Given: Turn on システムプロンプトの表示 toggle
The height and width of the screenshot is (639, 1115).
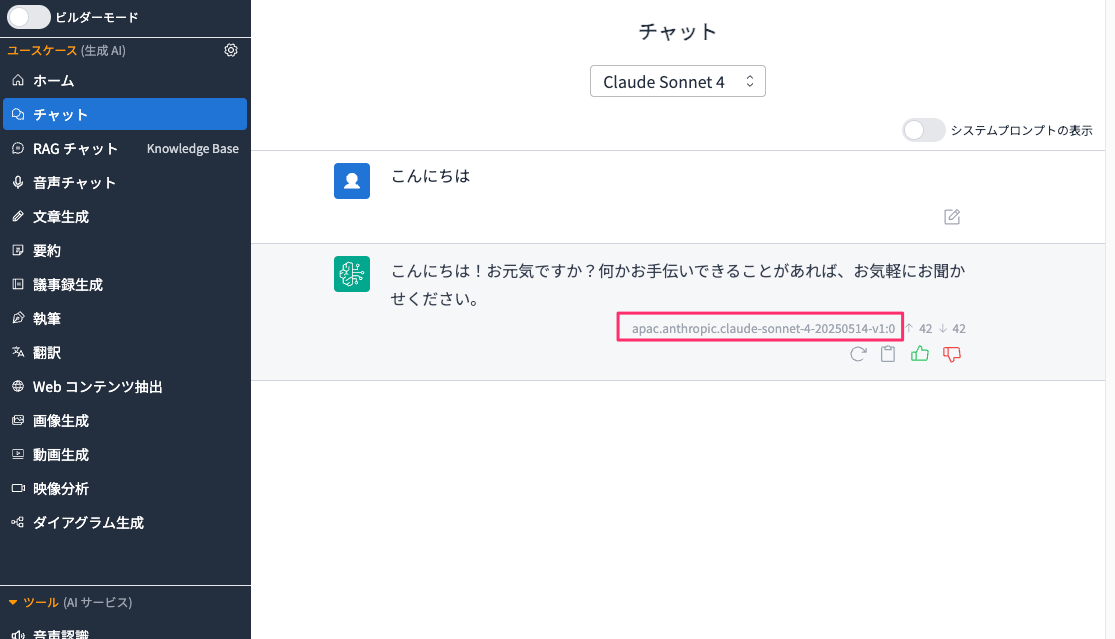Looking at the screenshot, I should point(923,130).
